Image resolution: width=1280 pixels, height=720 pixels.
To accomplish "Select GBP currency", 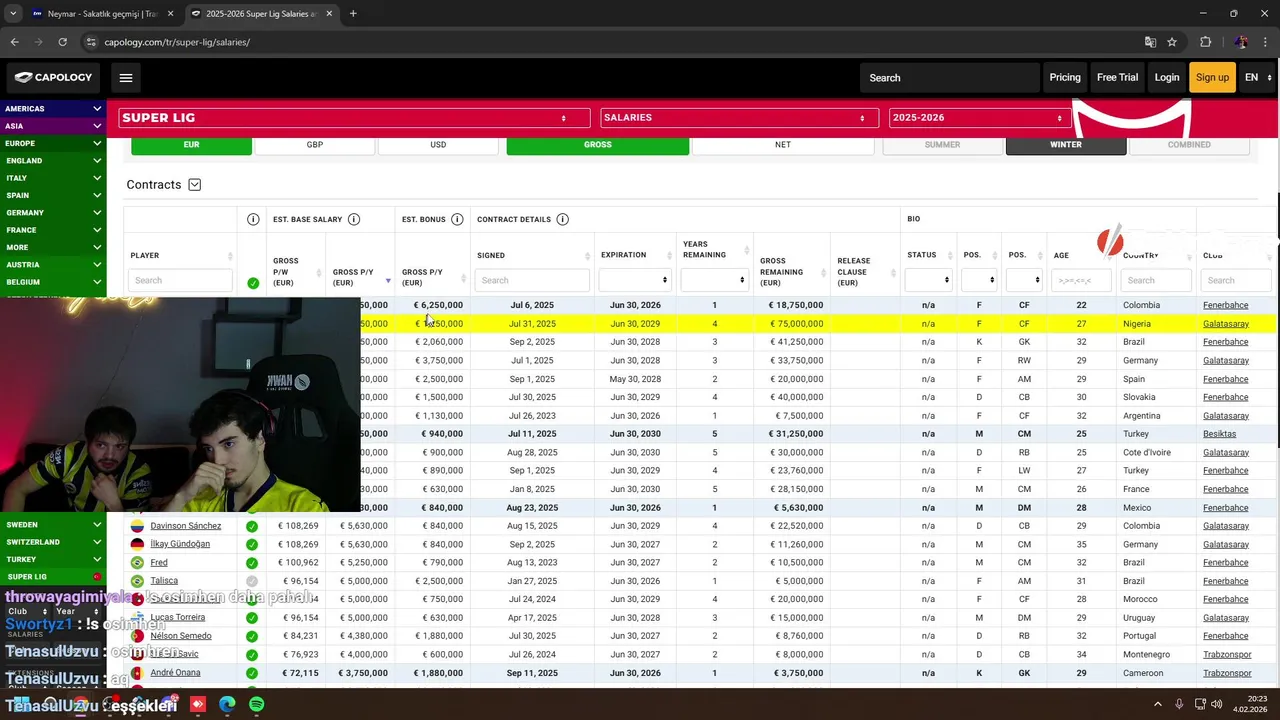I will pyautogui.click(x=315, y=145).
